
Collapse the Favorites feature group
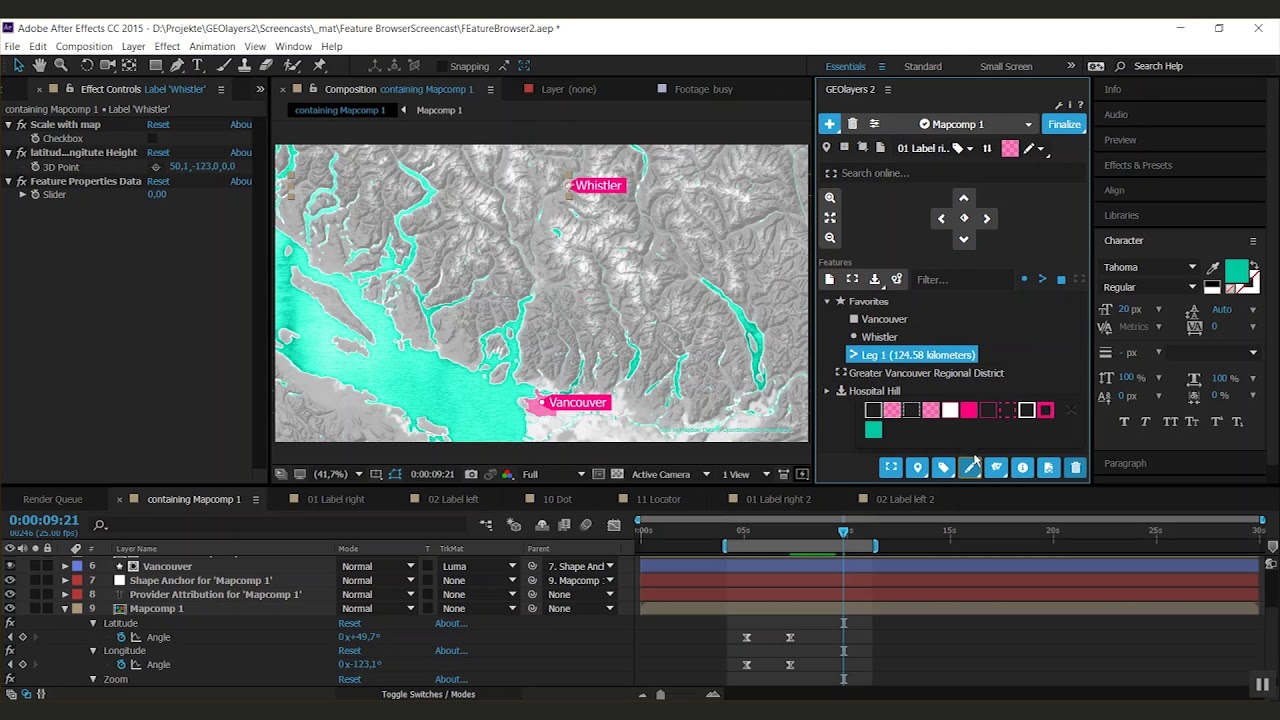[x=827, y=301]
